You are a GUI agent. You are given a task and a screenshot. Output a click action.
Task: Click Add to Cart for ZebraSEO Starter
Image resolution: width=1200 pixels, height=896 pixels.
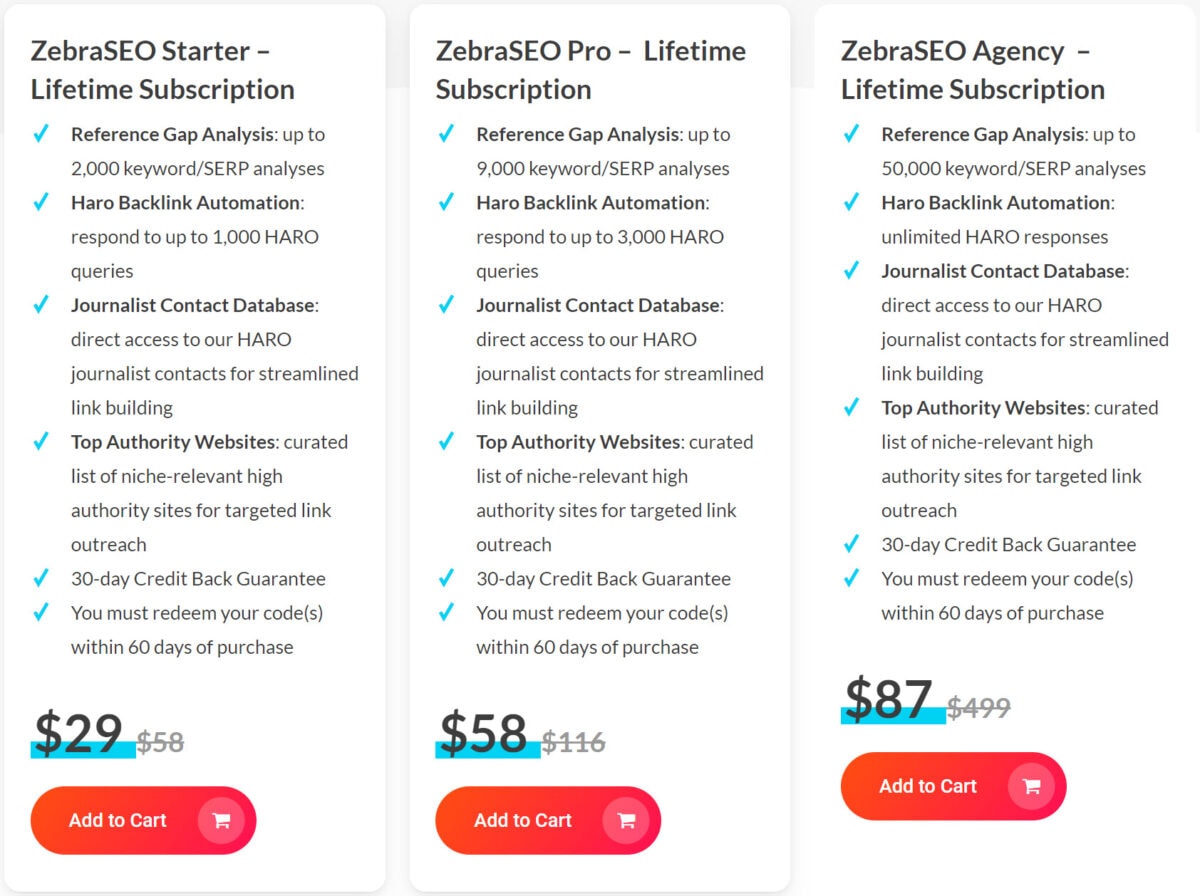click(117, 820)
